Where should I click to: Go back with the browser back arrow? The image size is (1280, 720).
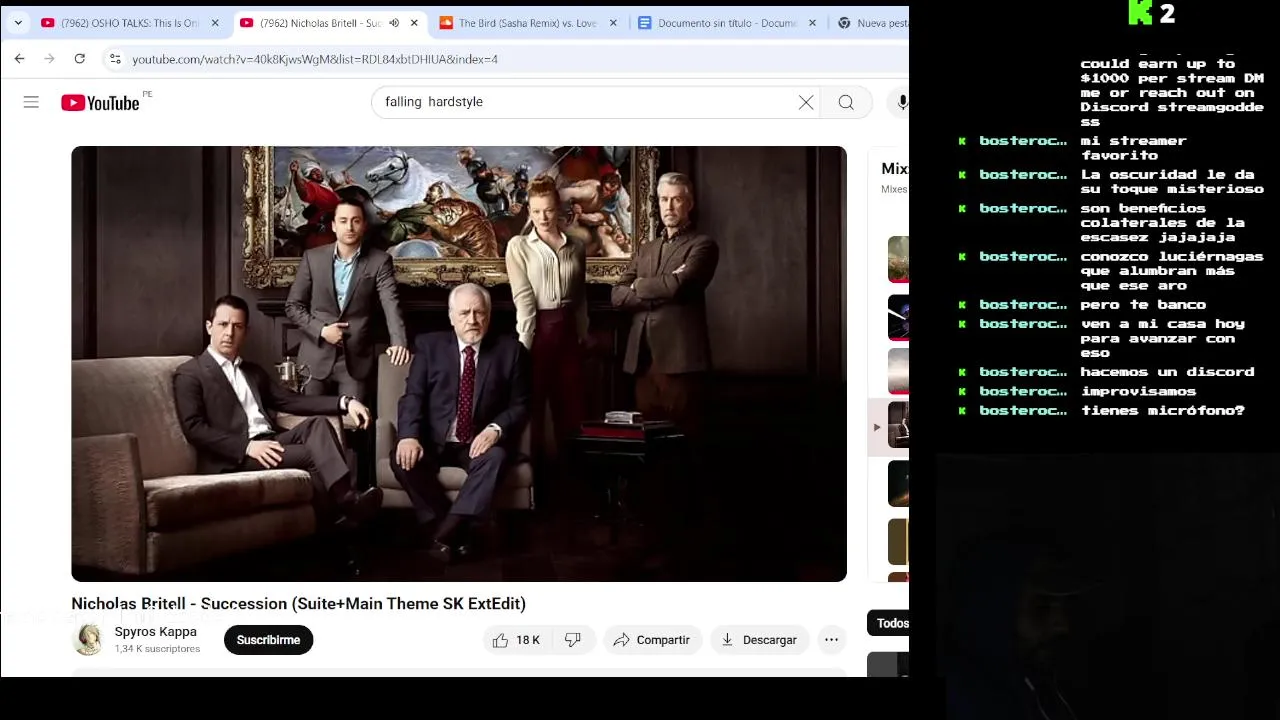[19, 59]
